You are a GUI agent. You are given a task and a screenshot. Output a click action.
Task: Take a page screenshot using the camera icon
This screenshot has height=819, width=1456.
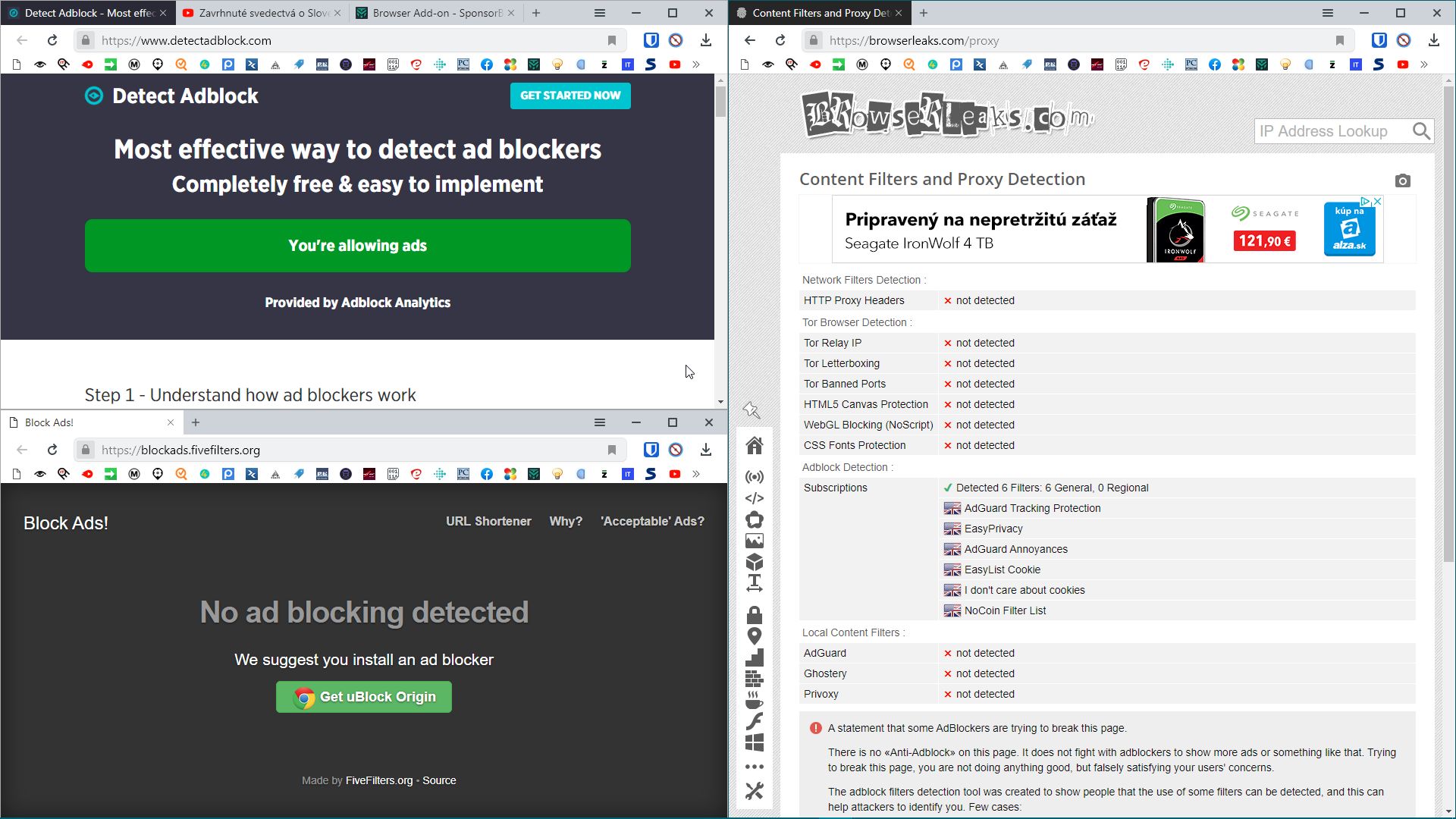pos(1402,180)
